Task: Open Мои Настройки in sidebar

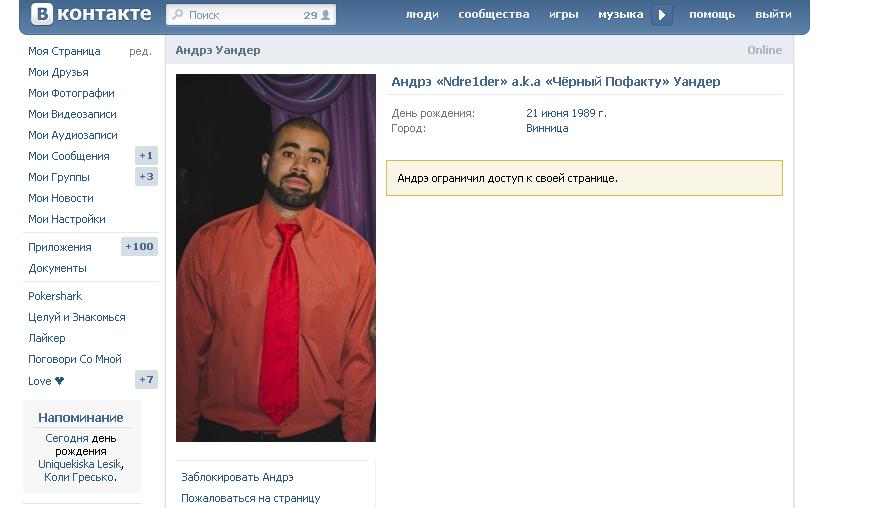Action: [x=67, y=219]
